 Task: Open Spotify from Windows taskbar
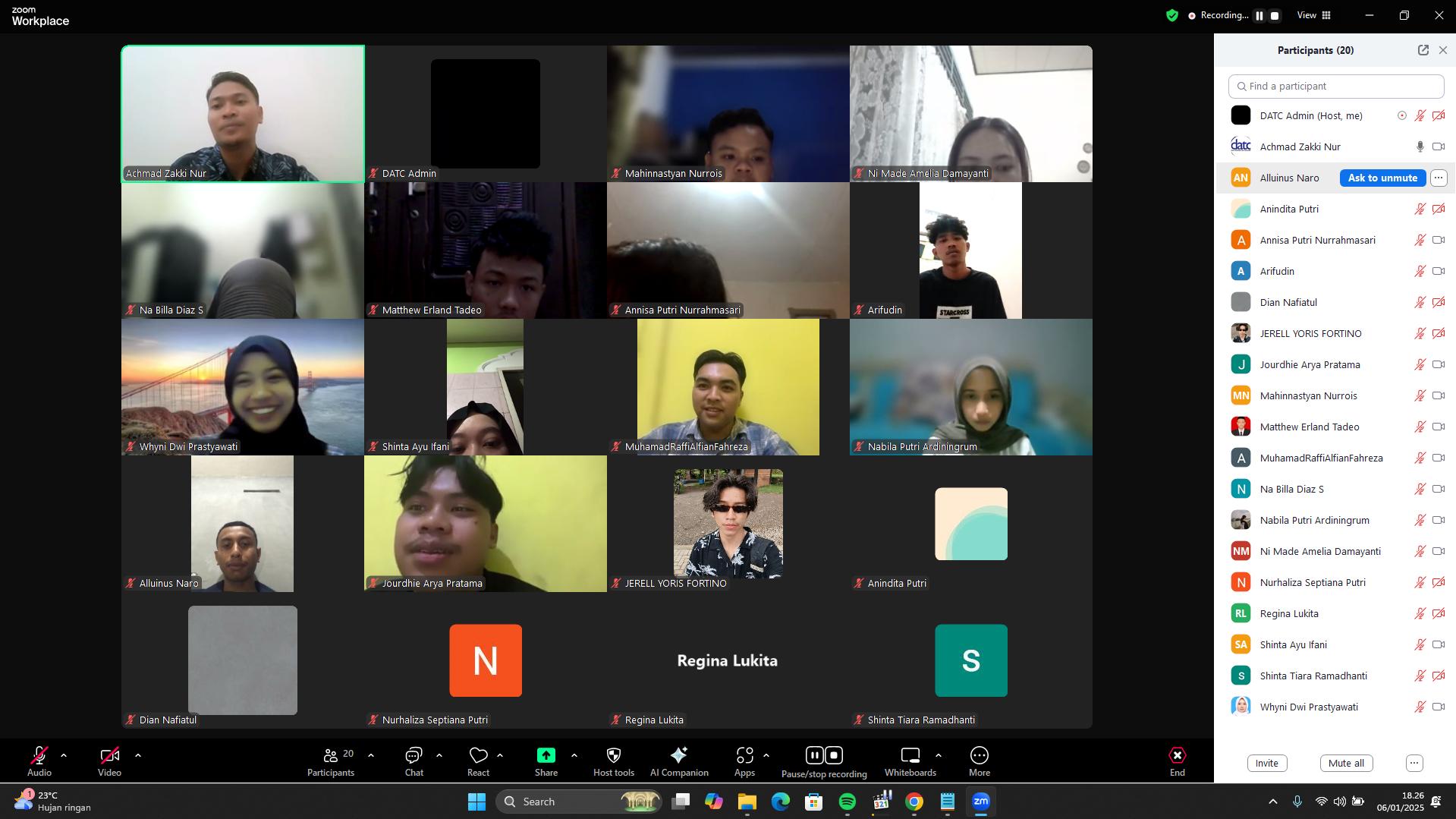point(847,802)
